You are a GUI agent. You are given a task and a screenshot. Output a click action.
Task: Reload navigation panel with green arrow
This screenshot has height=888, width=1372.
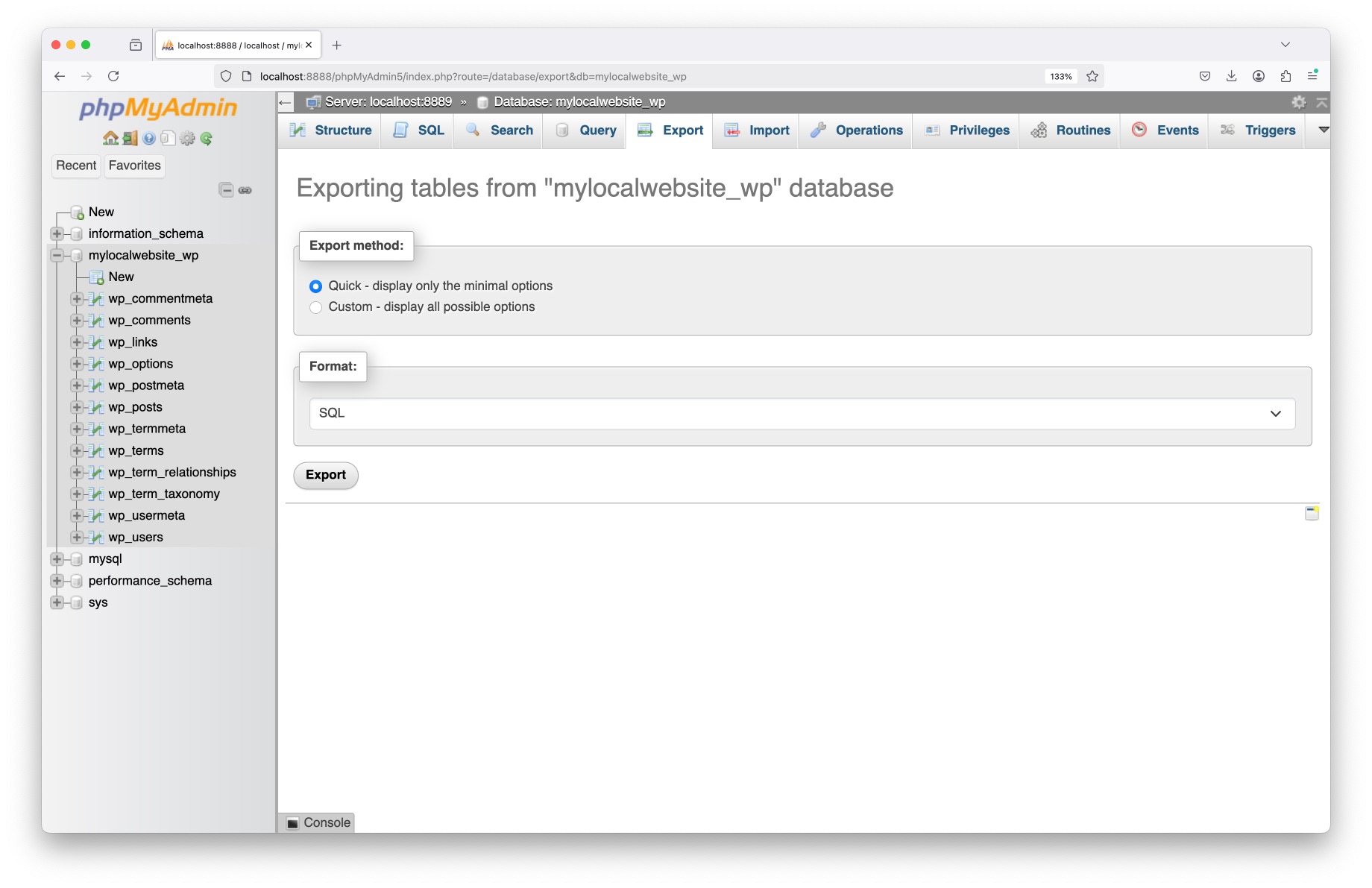[207, 138]
